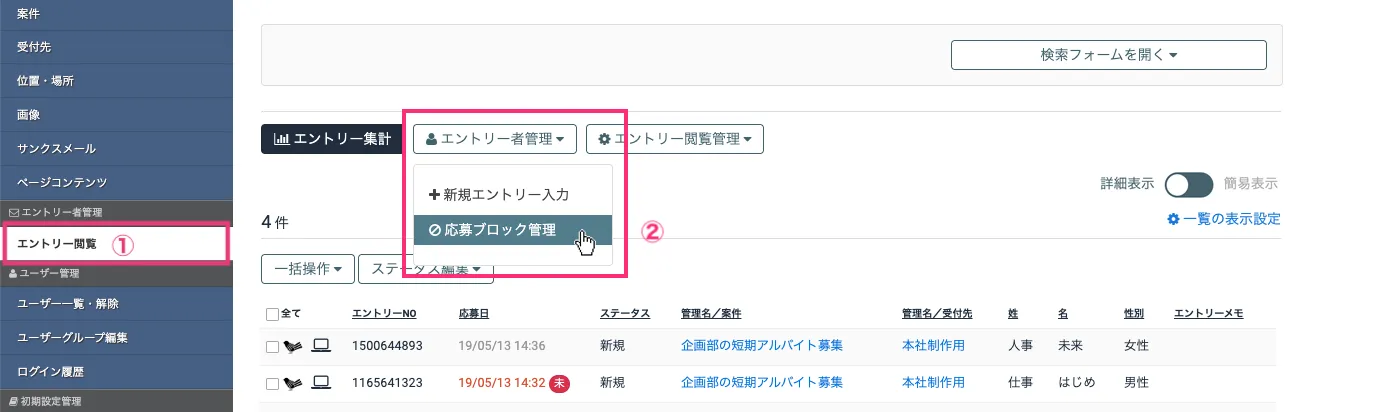Select the checkbox for entry 1165641323

pos(273,383)
